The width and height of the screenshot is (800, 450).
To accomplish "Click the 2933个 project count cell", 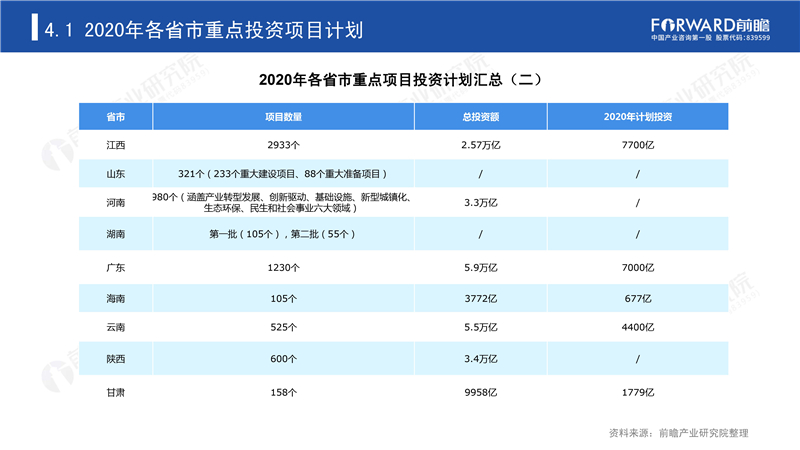I will coord(283,145).
